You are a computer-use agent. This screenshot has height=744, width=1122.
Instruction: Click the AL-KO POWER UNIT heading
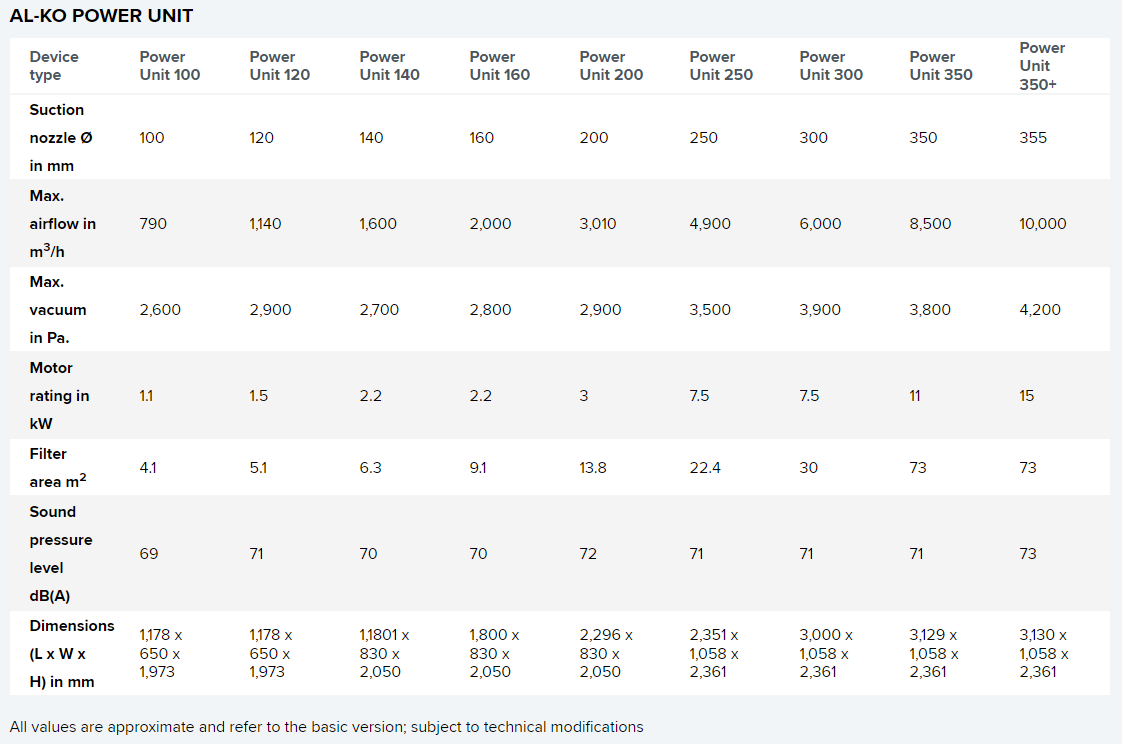coord(101,16)
